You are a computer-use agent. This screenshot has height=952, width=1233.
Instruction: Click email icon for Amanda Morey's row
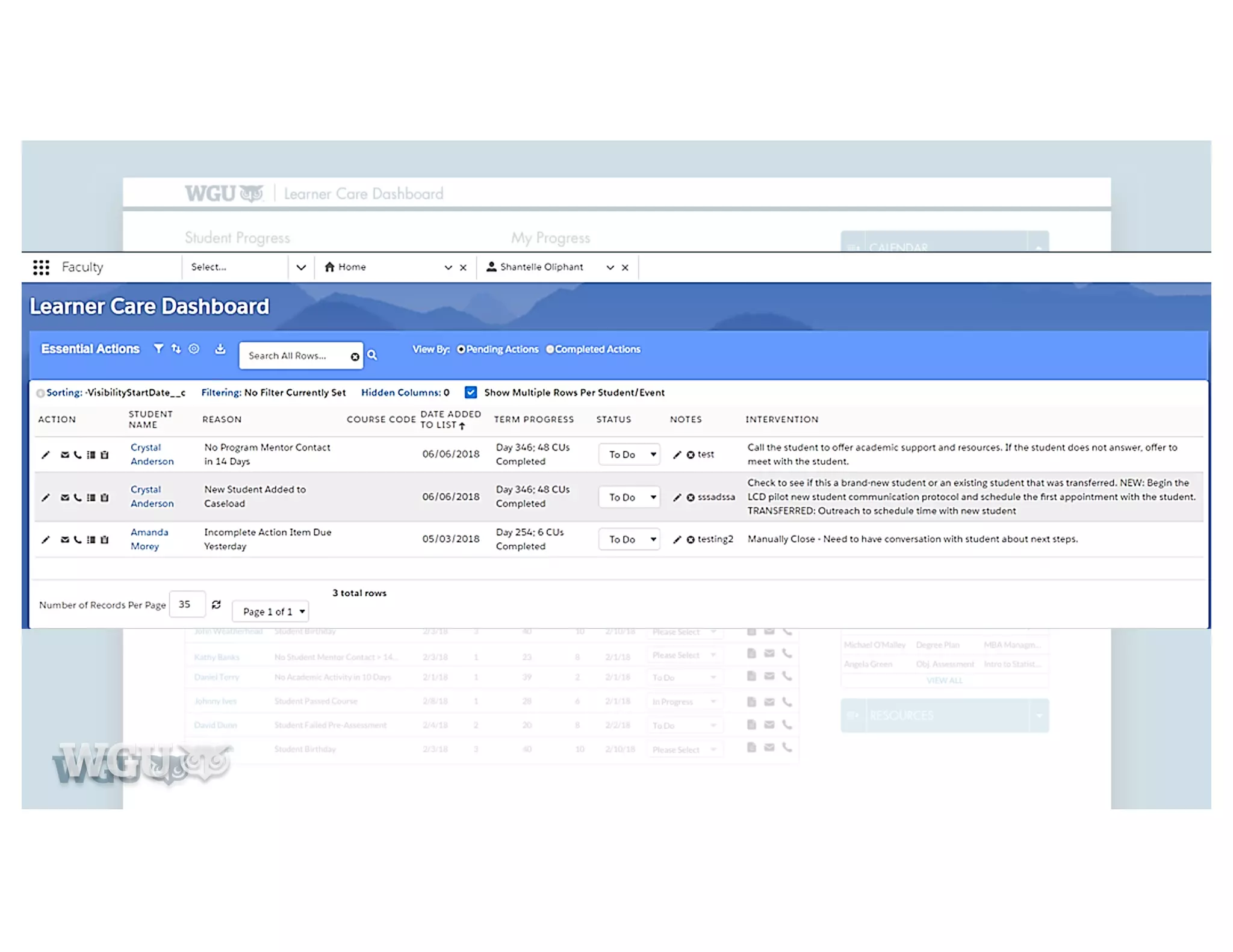65,539
